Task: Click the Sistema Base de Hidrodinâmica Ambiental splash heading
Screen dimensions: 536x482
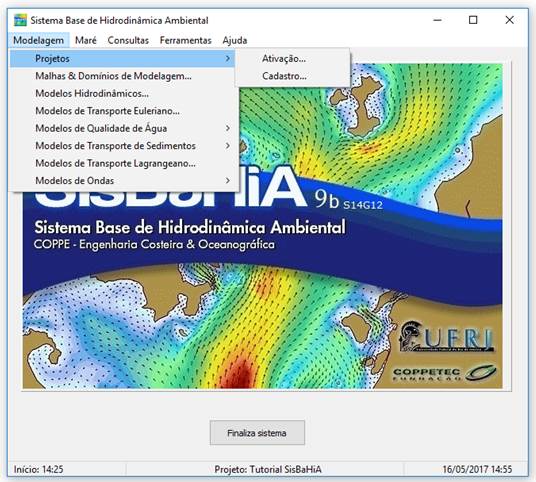Action: tap(190, 228)
